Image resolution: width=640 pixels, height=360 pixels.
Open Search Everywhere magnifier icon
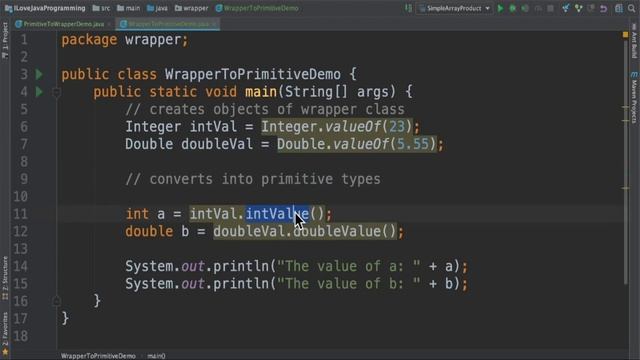click(x=631, y=8)
